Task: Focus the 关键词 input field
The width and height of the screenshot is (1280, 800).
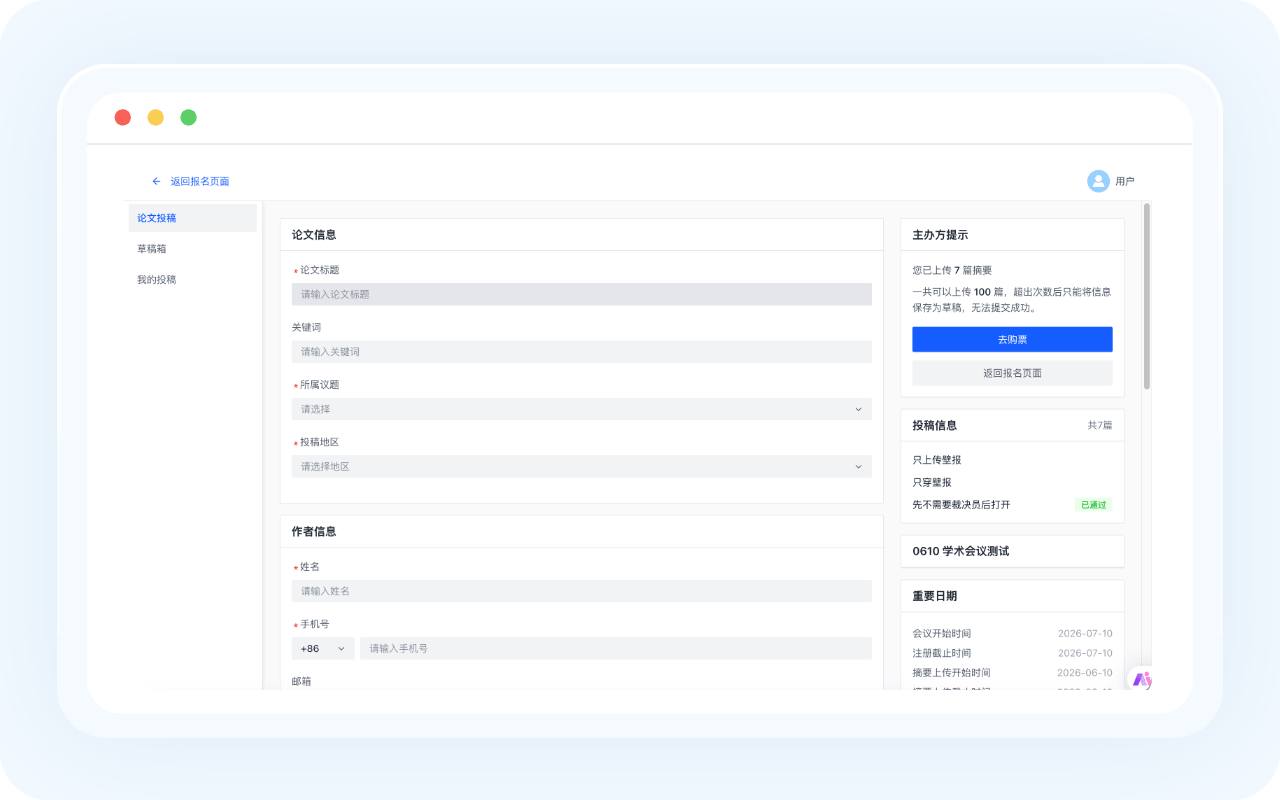Action: click(x=581, y=352)
